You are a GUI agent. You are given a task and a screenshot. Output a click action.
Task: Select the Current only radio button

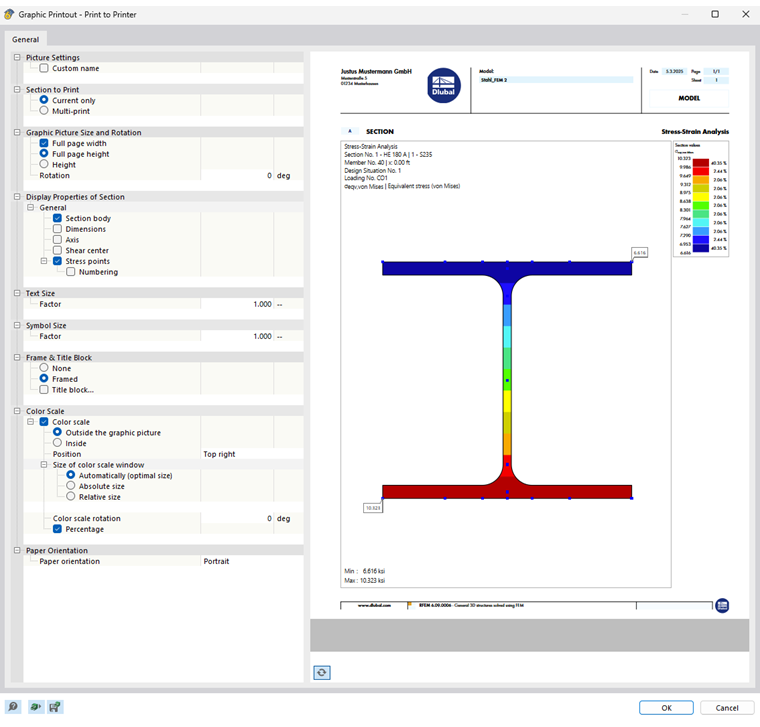(x=44, y=100)
